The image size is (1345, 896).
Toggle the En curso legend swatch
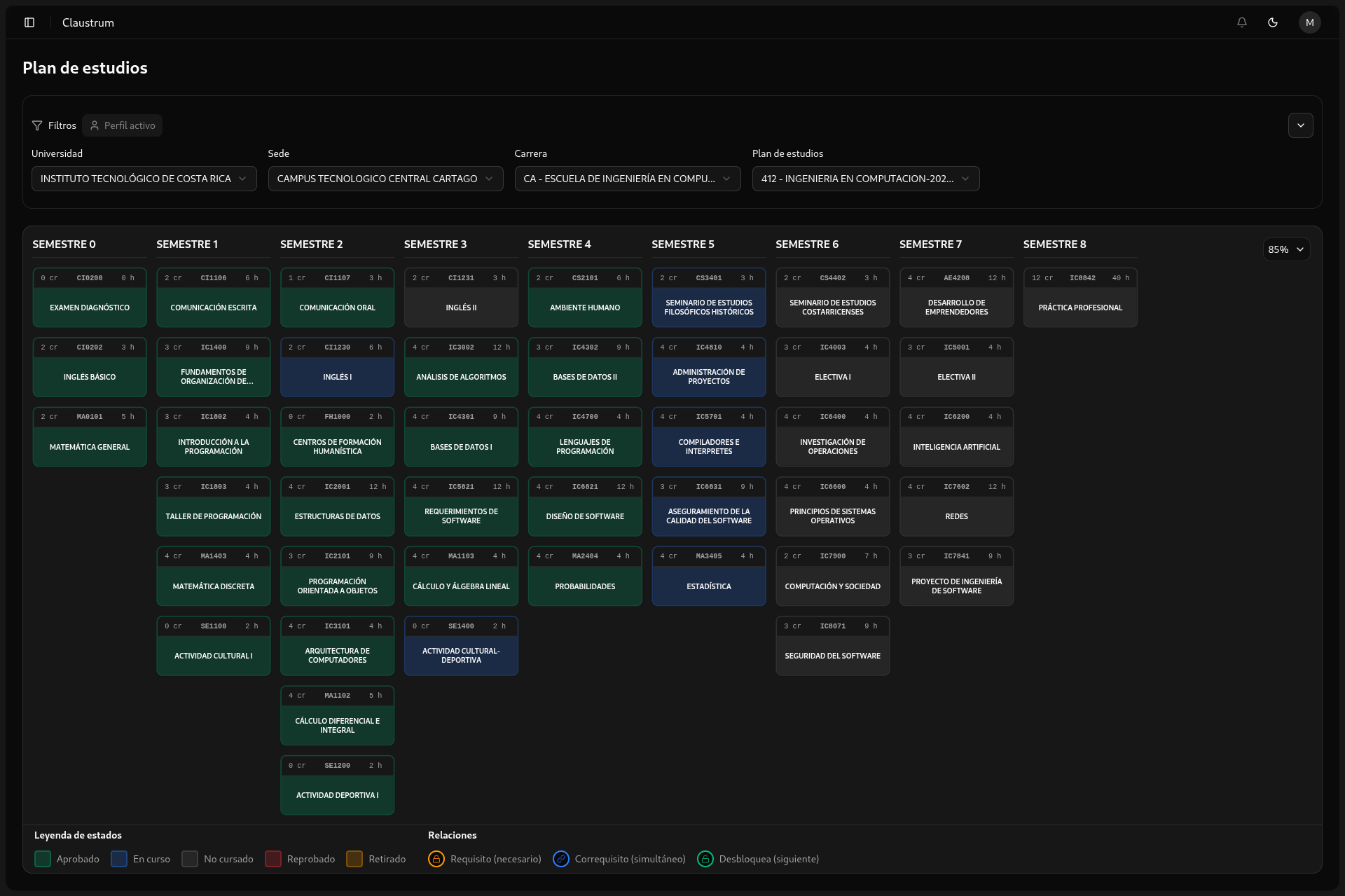click(x=119, y=858)
